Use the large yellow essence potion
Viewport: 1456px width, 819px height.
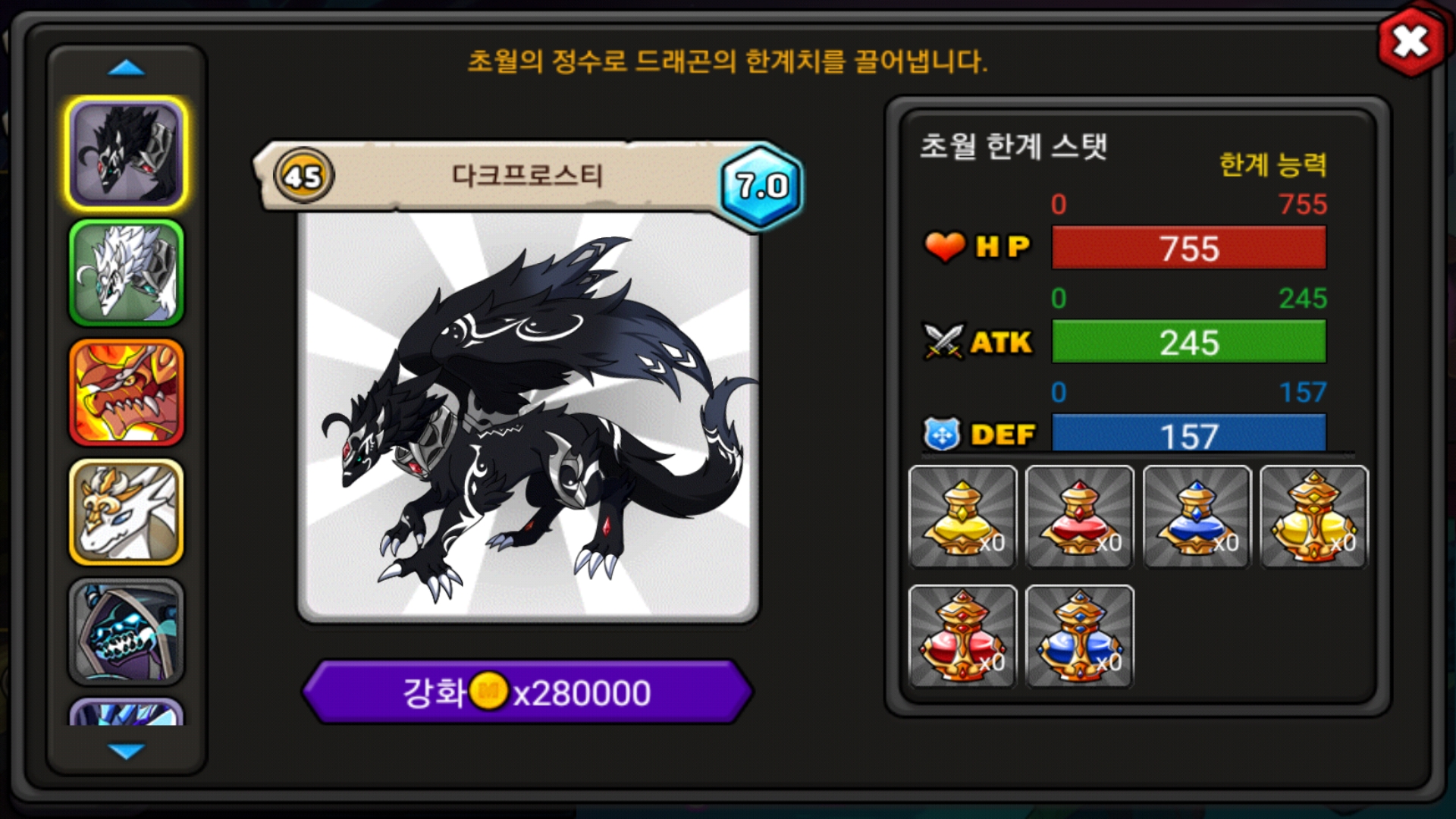pyautogui.click(x=1314, y=516)
